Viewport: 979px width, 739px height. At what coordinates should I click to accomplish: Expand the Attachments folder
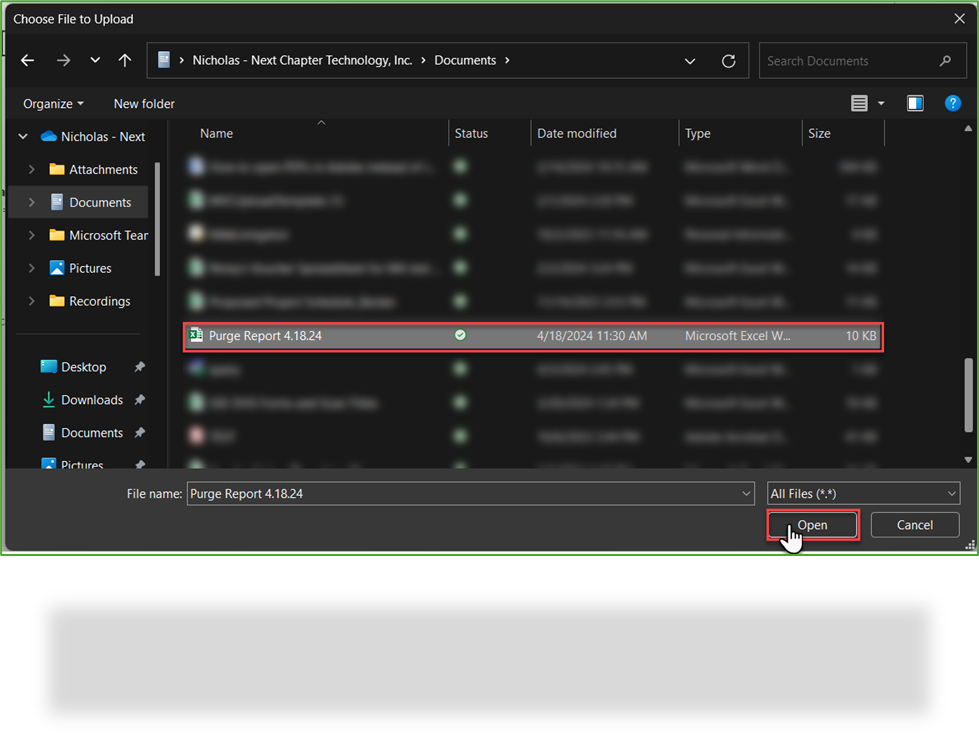click(x=31, y=169)
